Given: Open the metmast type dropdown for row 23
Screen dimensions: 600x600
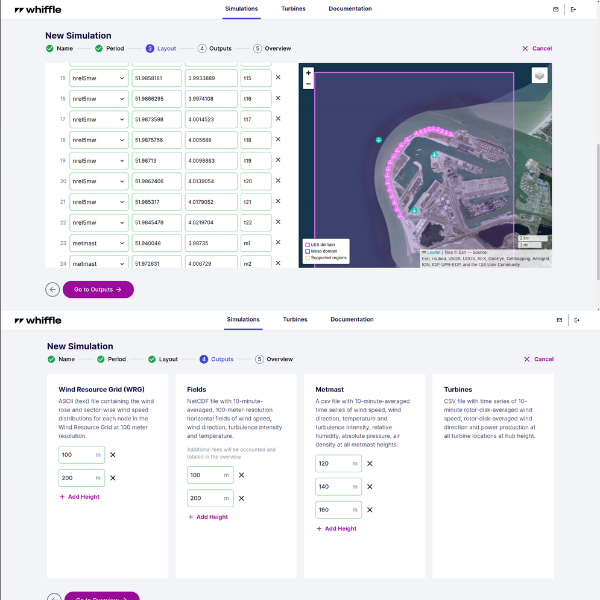Looking at the screenshot, I should 99,243.
